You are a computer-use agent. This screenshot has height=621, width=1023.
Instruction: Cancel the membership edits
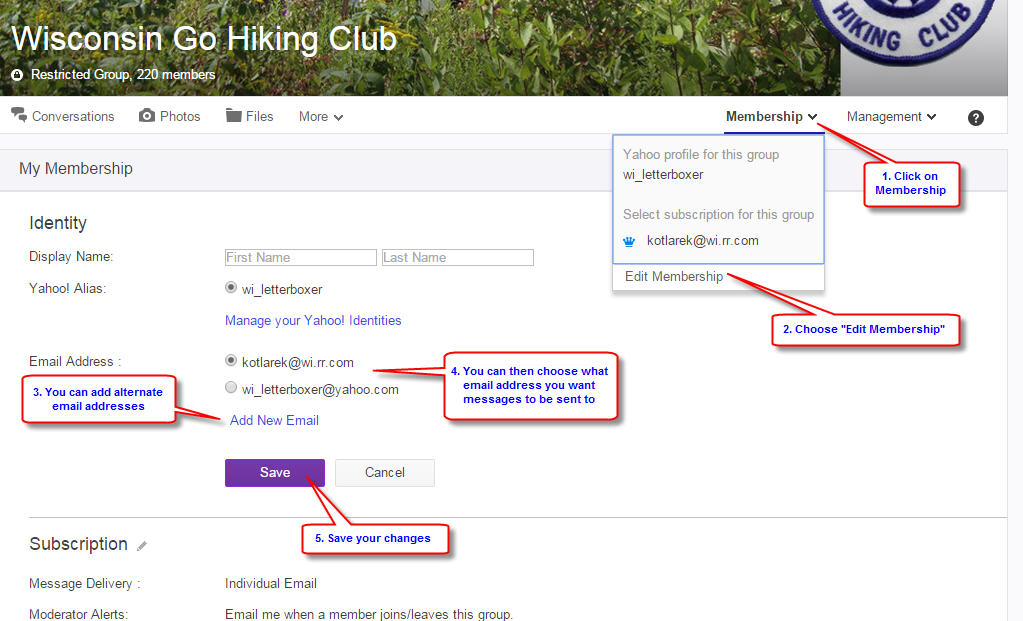[385, 473]
